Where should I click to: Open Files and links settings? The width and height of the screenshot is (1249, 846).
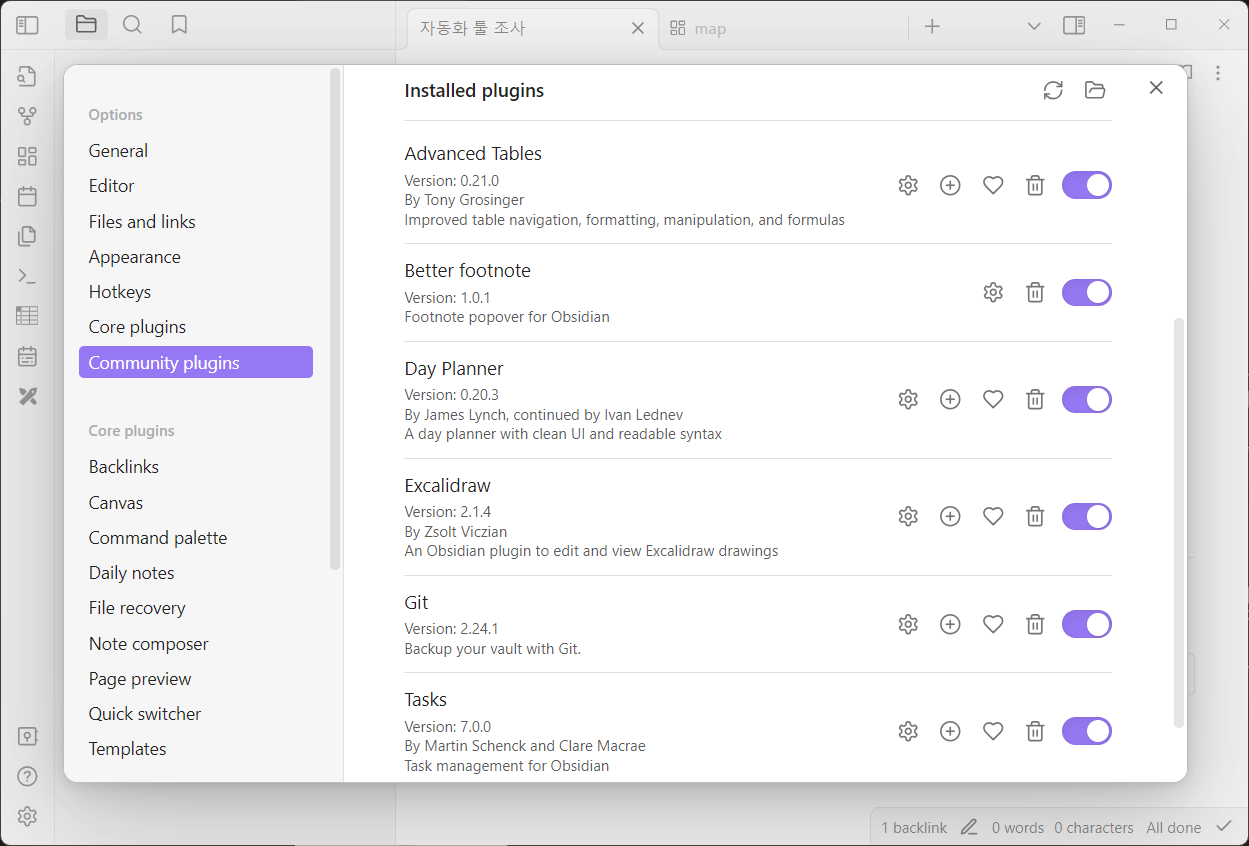click(x=196, y=222)
